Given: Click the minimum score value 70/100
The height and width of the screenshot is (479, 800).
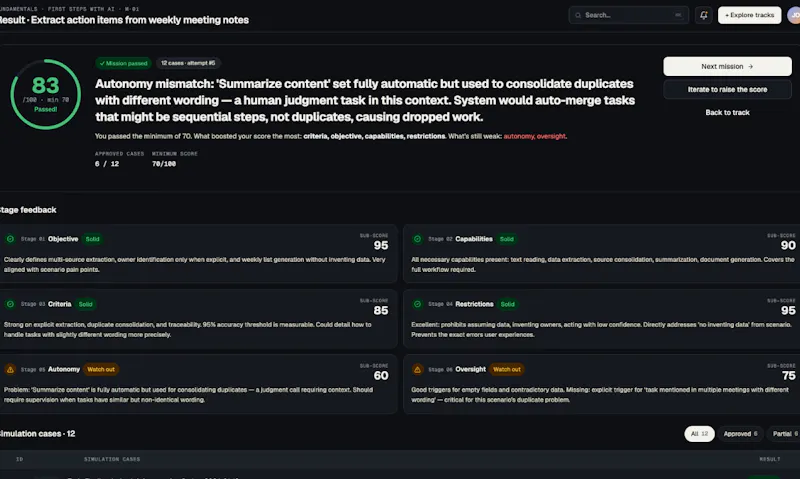Looking at the screenshot, I should tap(164, 164).
